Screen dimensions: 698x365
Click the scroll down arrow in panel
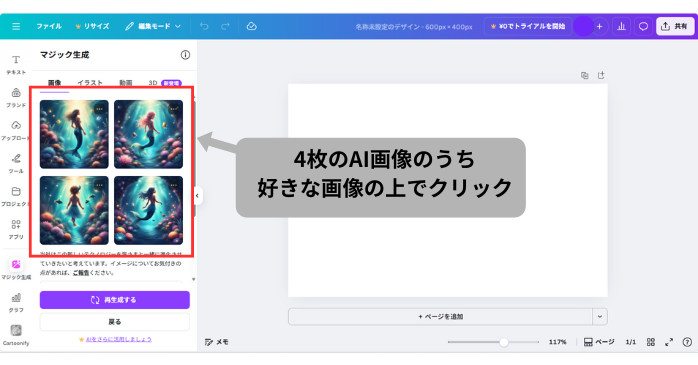pyautogui.click(x=194, y=280)
